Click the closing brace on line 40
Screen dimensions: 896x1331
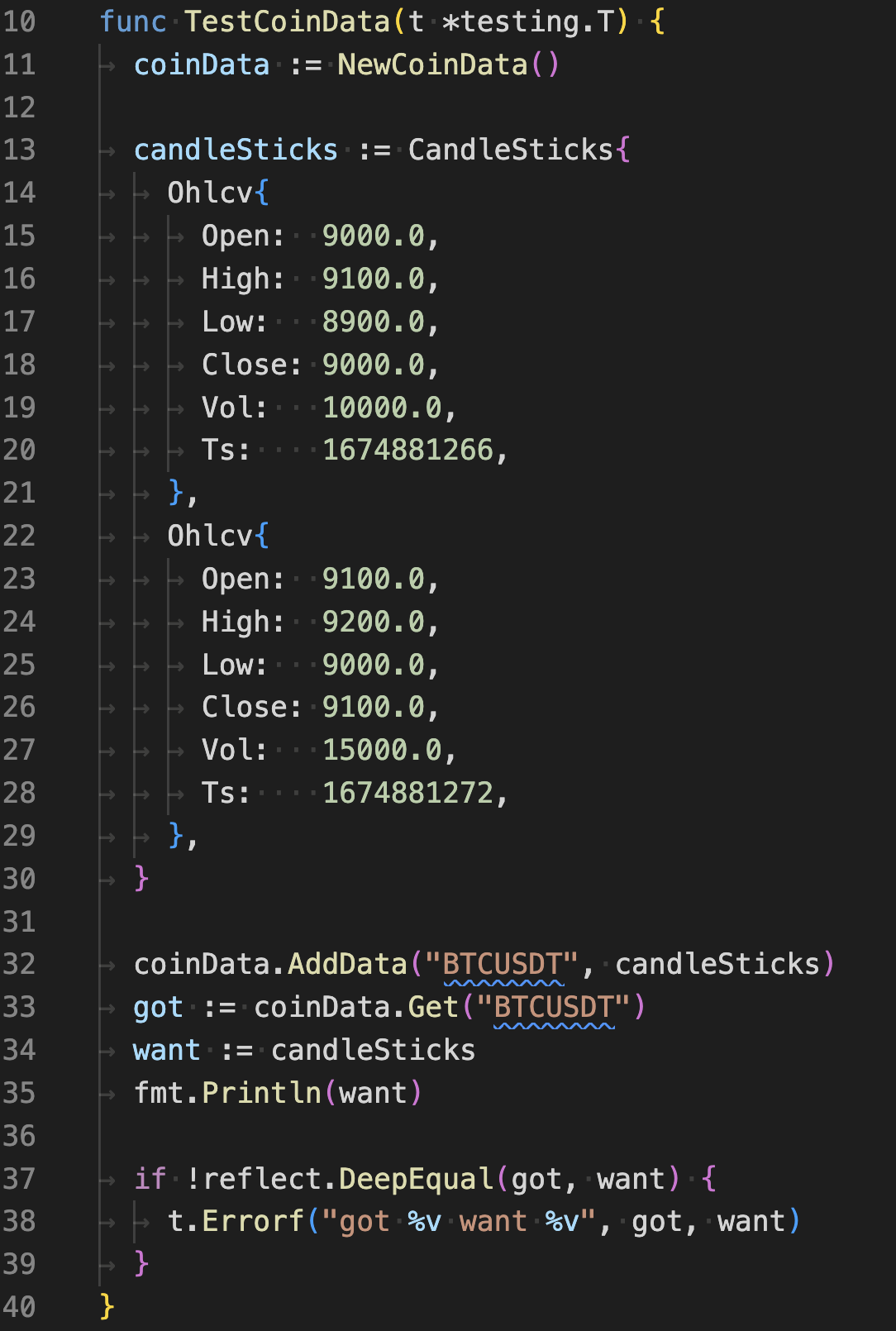point(106,1307)
